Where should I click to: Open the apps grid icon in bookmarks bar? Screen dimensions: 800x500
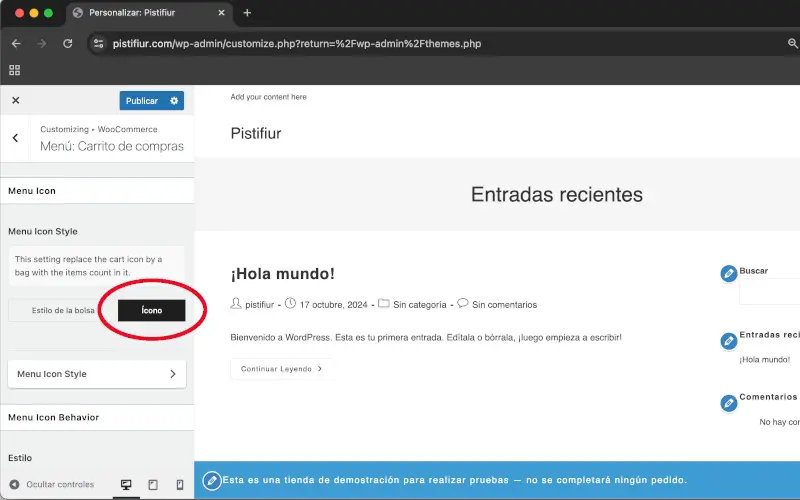15,70
